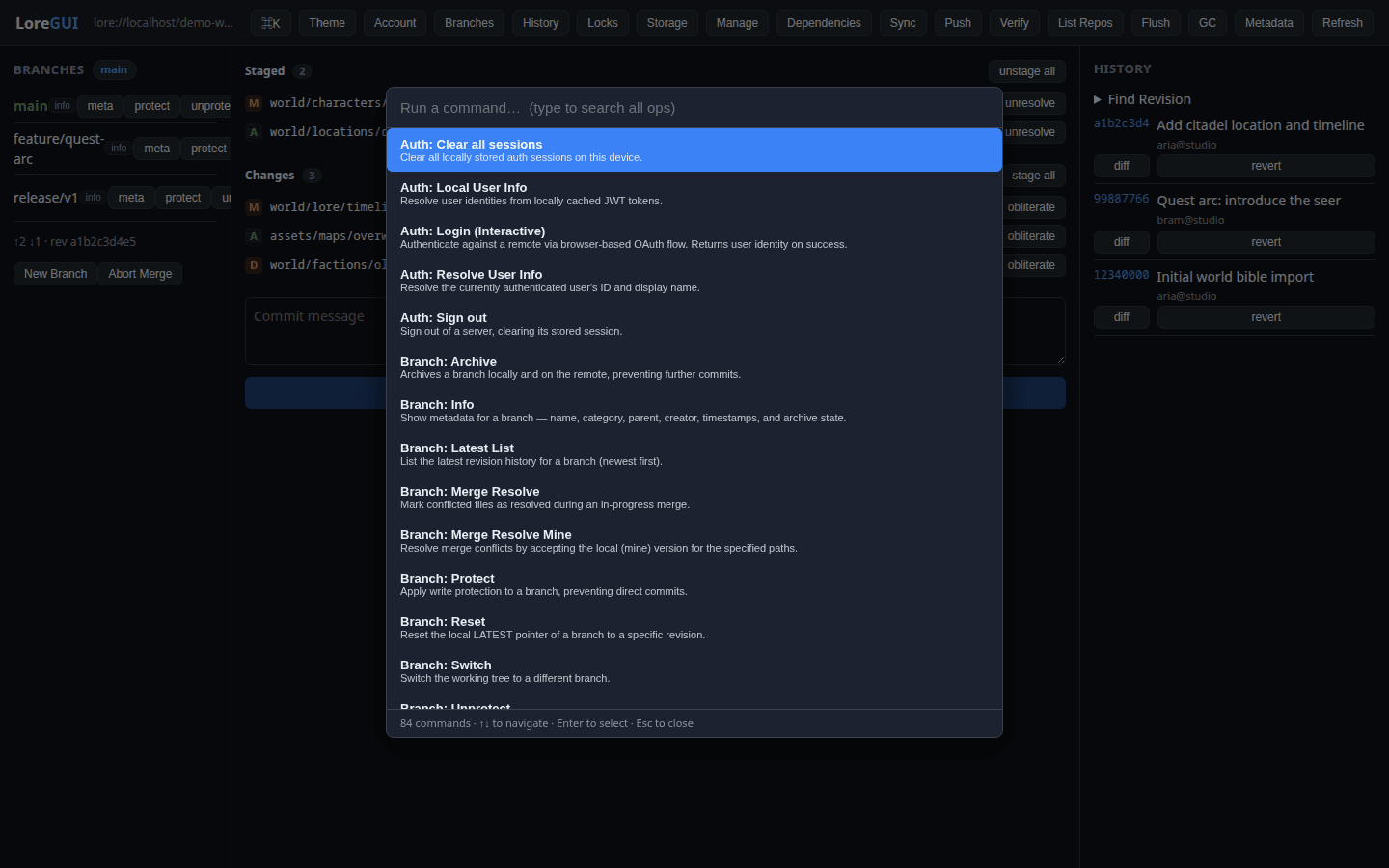Viewport: 1389px width, 868px height.
Task: Click the List Repos toolbar button
Action: tap(1085, 23)
